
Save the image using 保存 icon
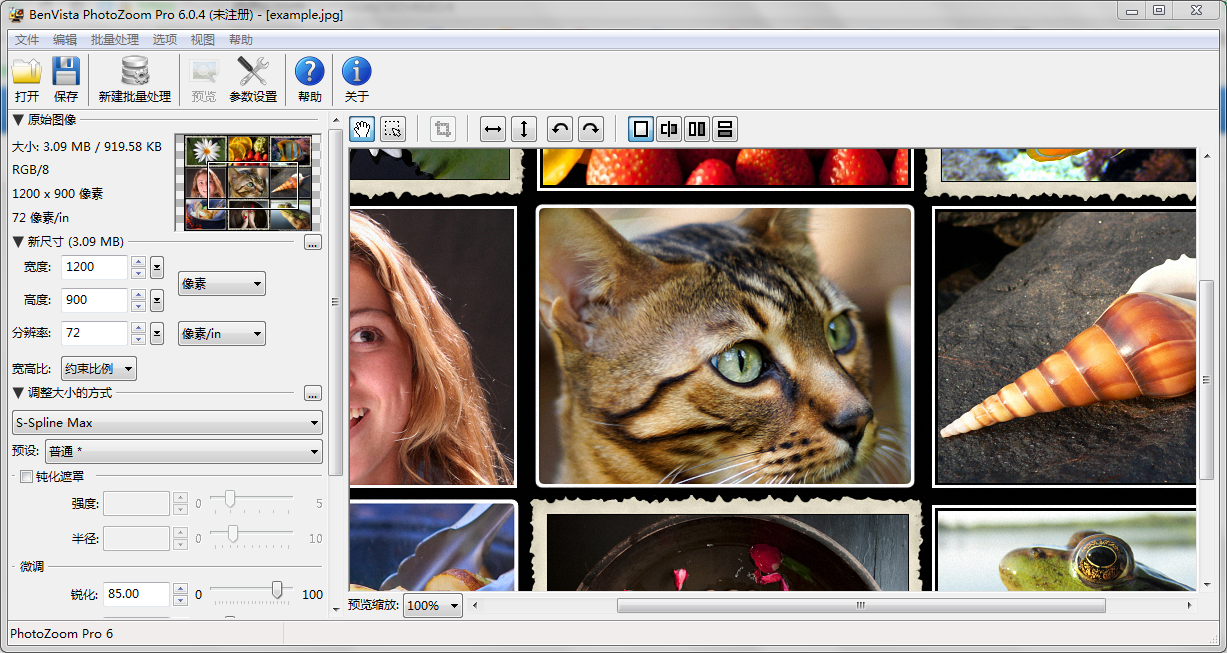pyautogui.click(x=66, y=80)
